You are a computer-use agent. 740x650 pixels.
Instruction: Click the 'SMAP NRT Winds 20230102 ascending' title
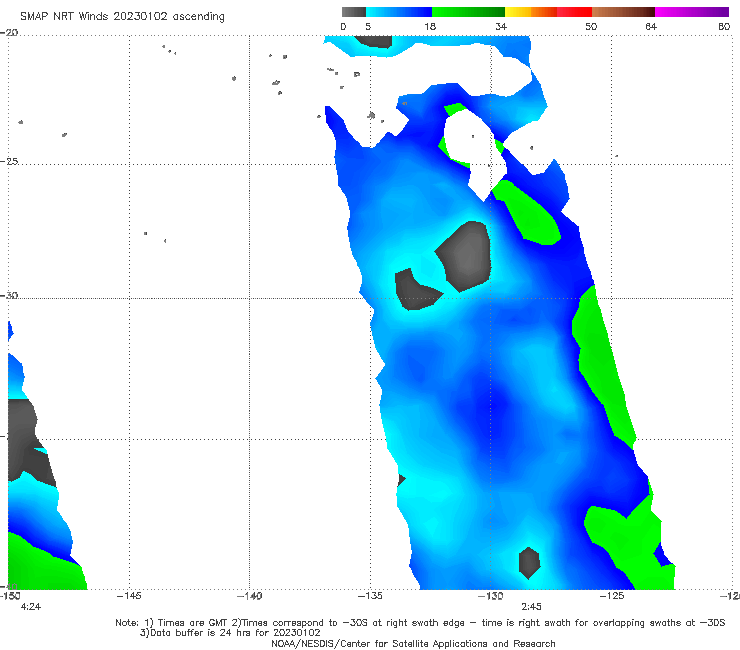click(122, 16)
